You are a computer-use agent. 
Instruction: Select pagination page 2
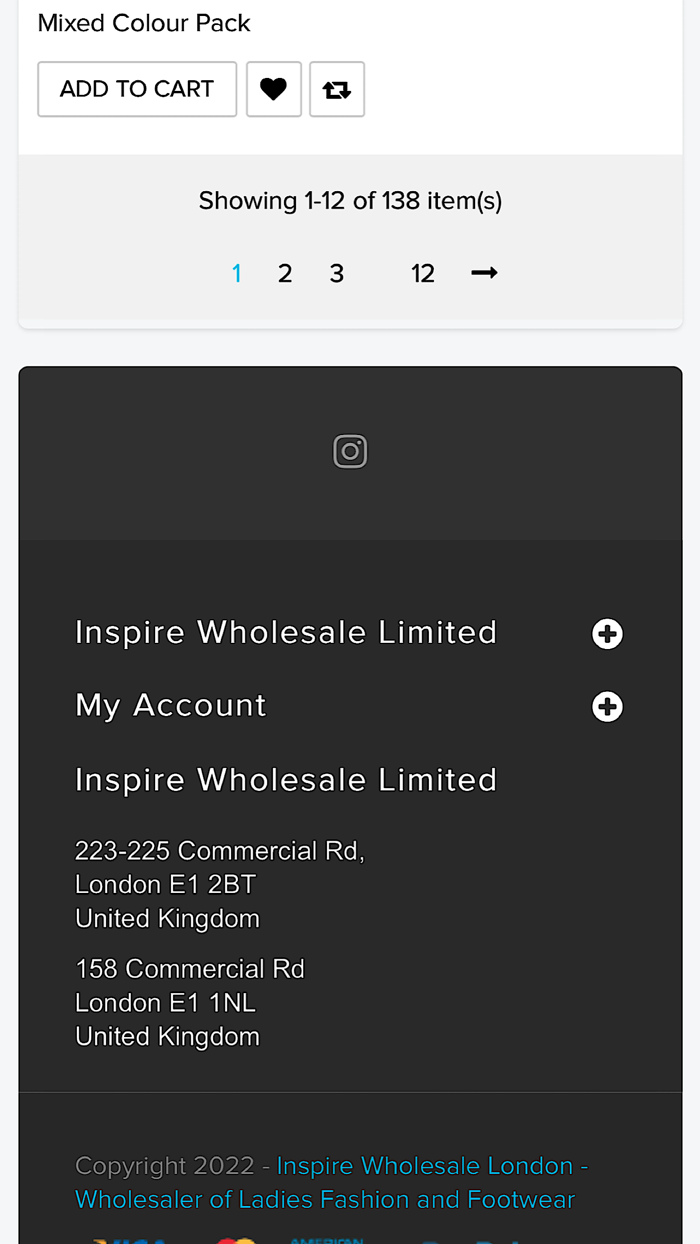[x=285, y=272]
